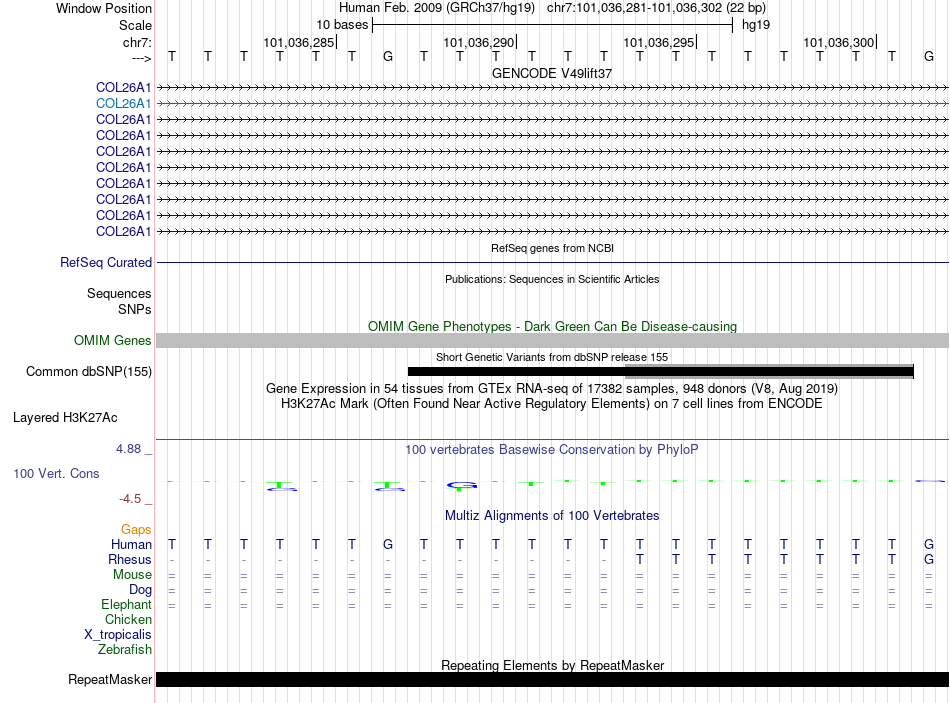Select the Human alignment row label

pos(131,544)
